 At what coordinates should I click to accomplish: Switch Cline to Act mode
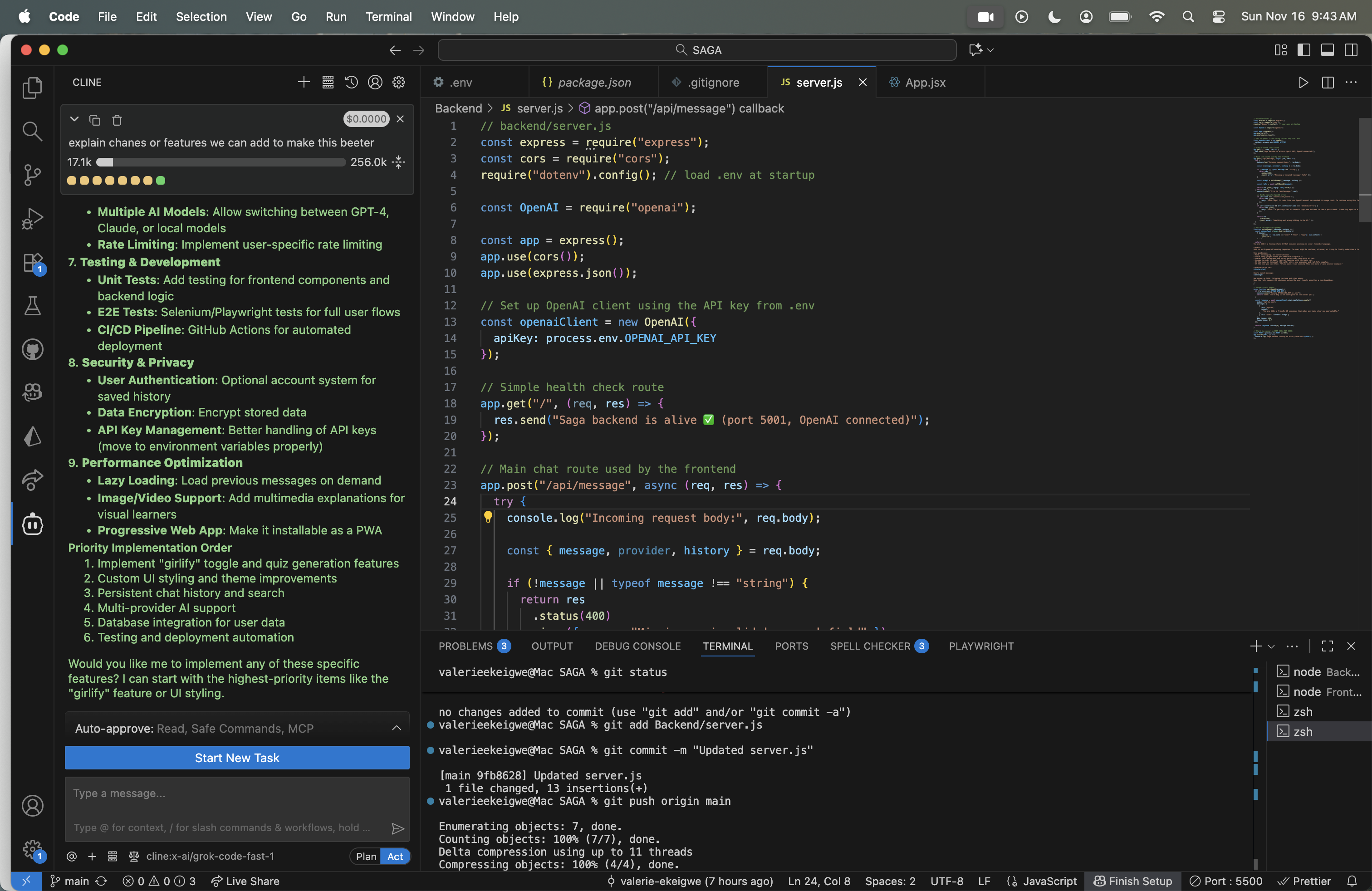pos(395,856)
